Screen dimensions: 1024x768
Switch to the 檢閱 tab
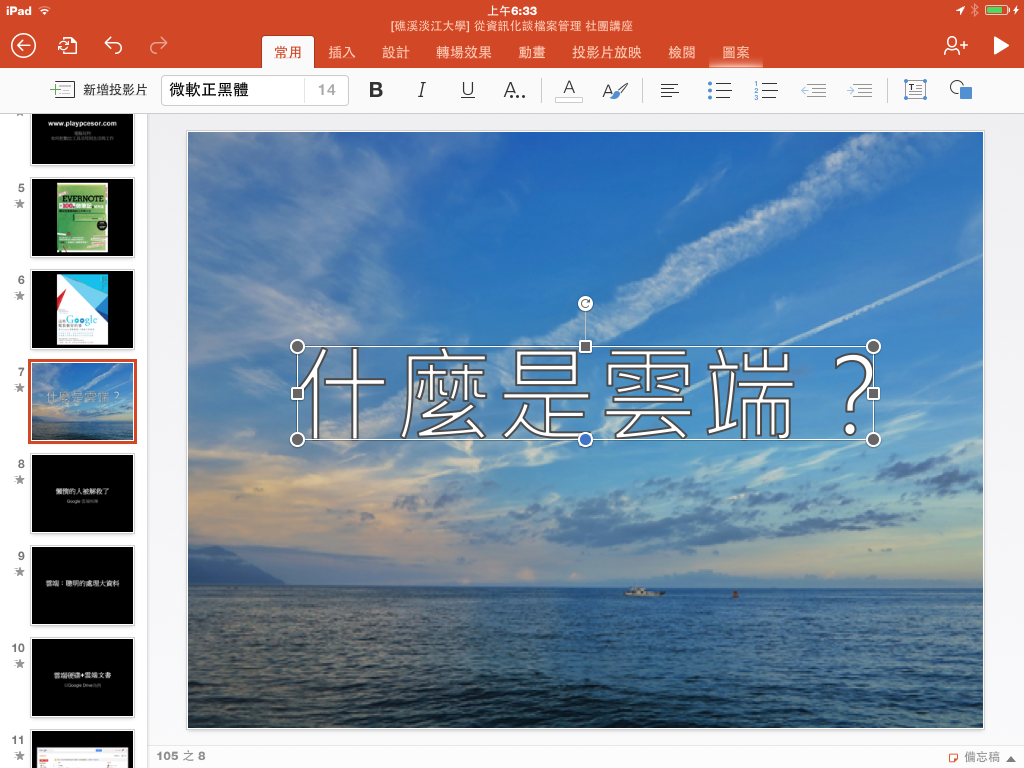click(x=682, y=52)
